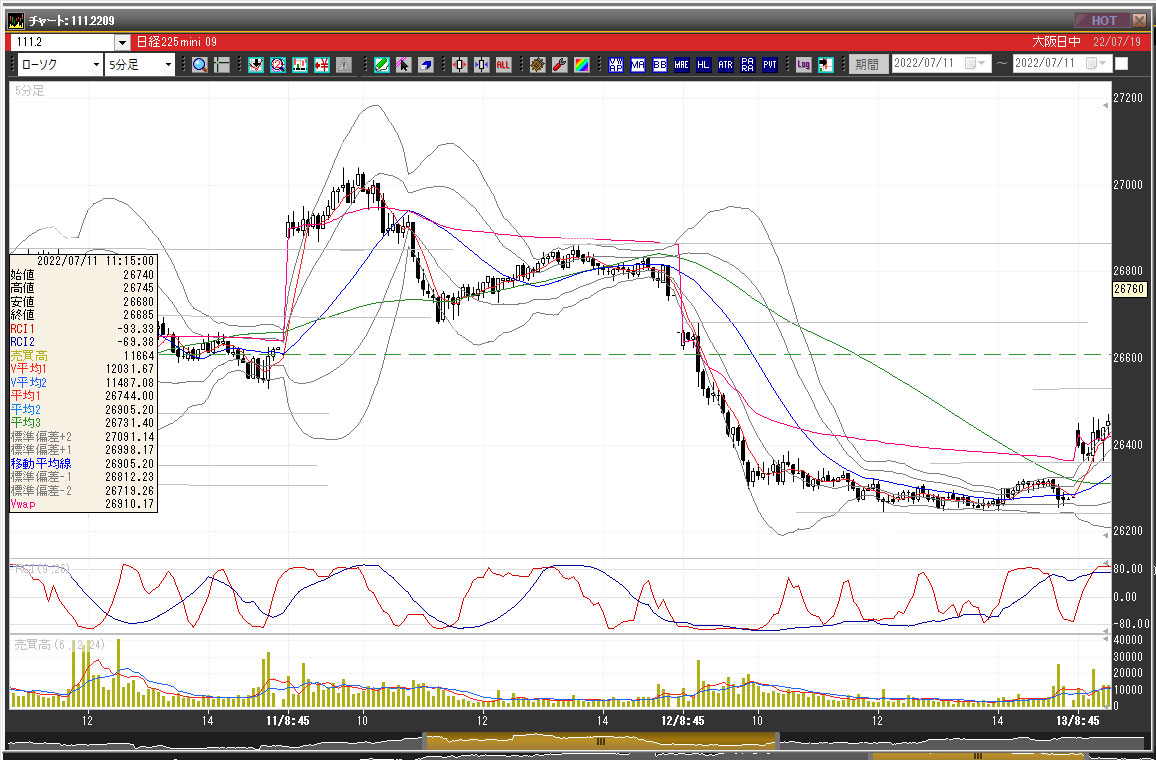The height and width of the screenshot is (760, 1156).
Task: Open the start date calendar dropdown
Action: [976, 64]
